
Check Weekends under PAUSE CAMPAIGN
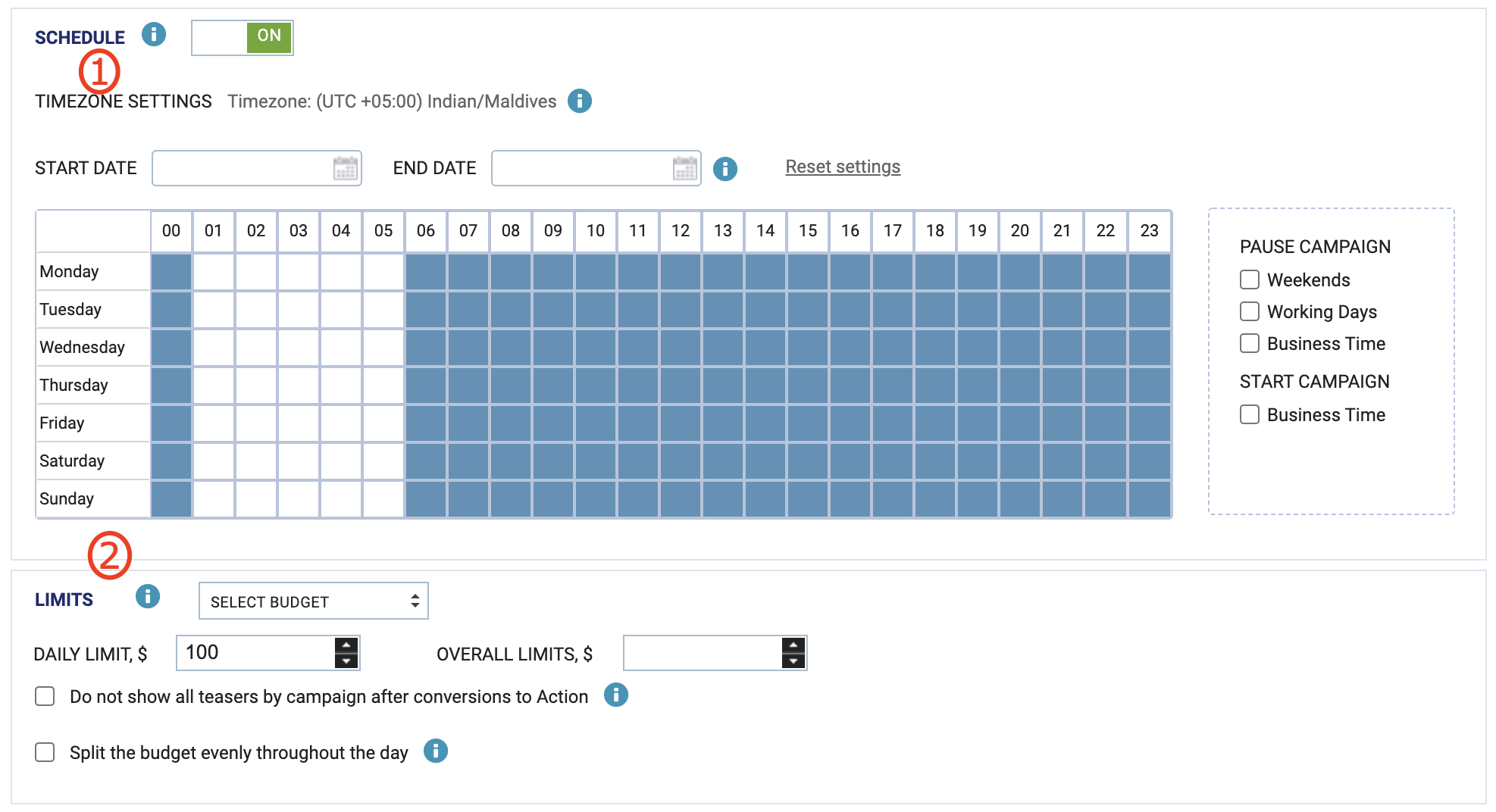click(x=1250, y=280)
